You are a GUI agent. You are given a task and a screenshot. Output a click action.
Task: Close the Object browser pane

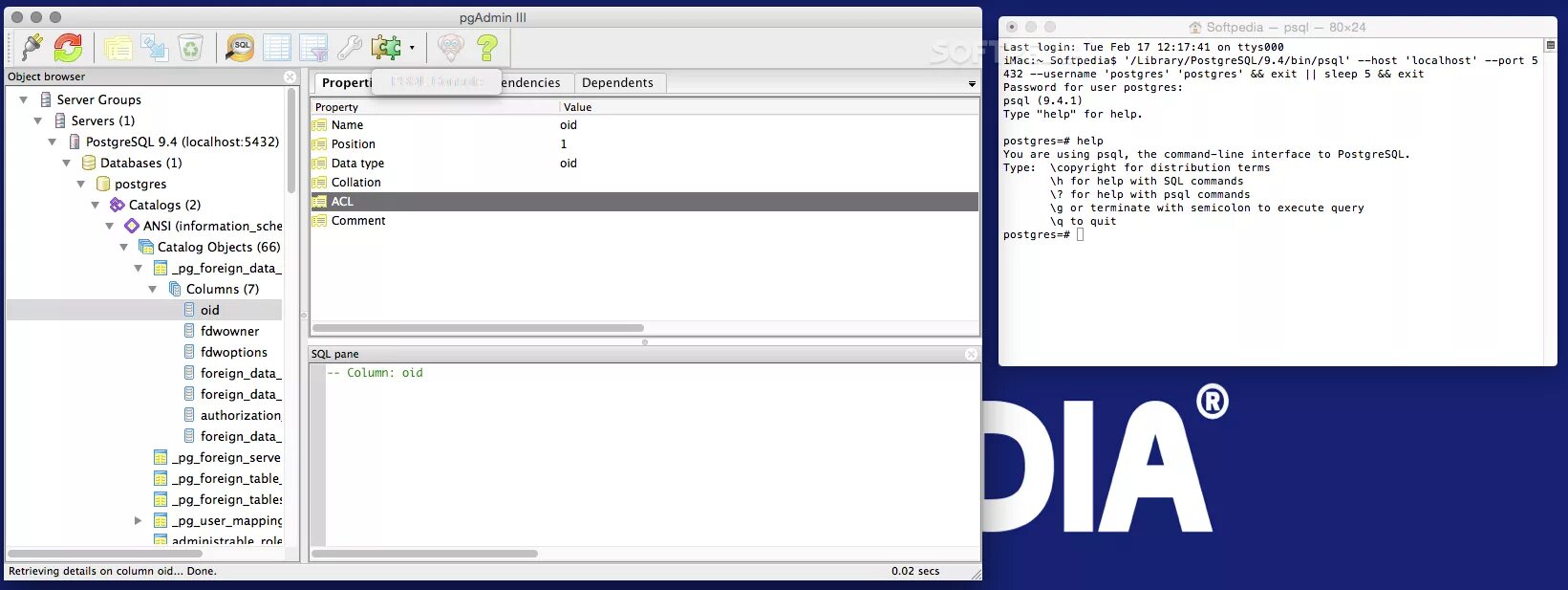tap(290, 76)
